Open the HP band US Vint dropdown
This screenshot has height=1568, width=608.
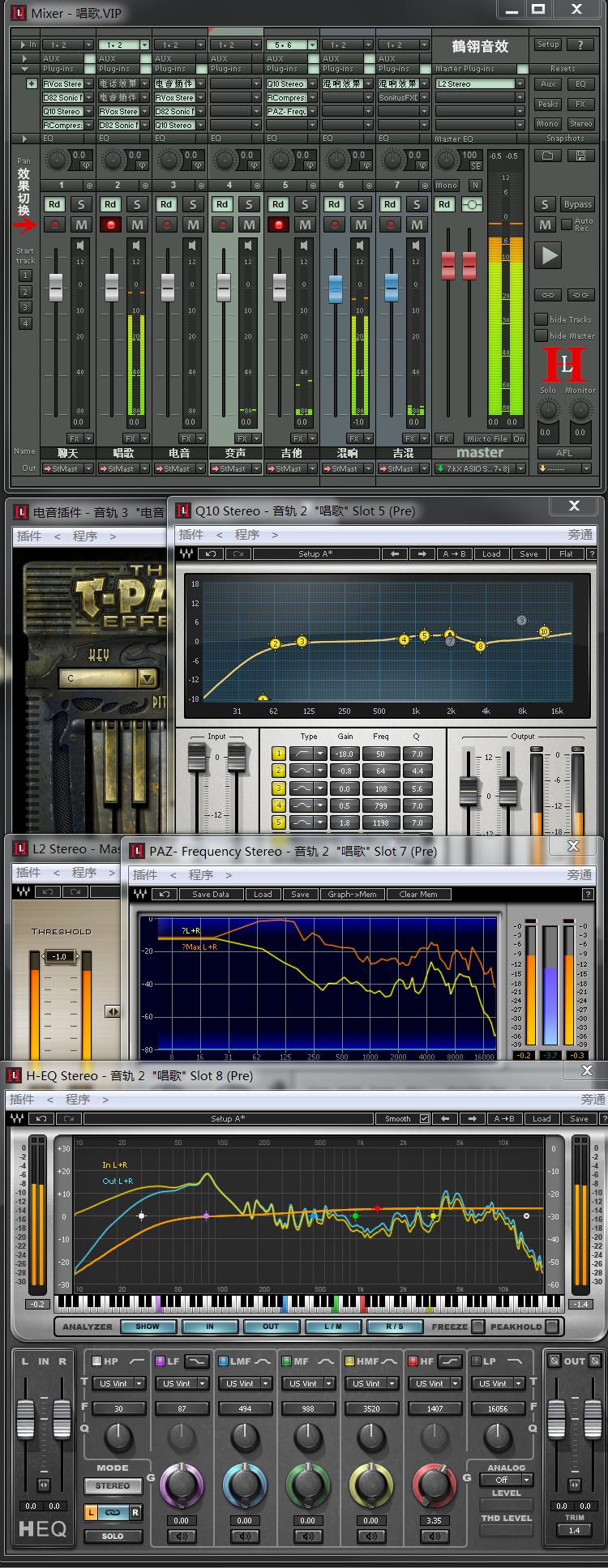pos(140,1384)
